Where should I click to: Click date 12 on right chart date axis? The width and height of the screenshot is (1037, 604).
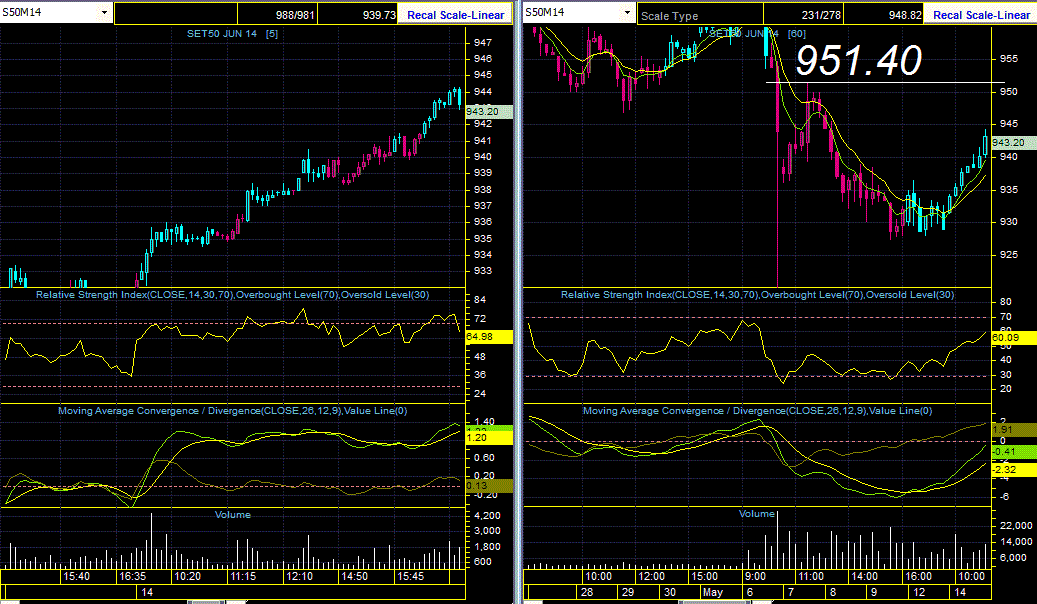[919, 592]
